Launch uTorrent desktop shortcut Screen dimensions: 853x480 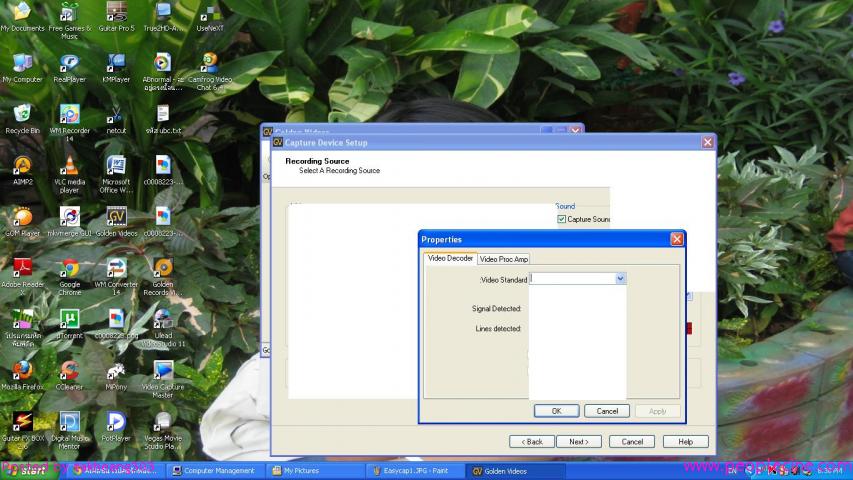70,324
